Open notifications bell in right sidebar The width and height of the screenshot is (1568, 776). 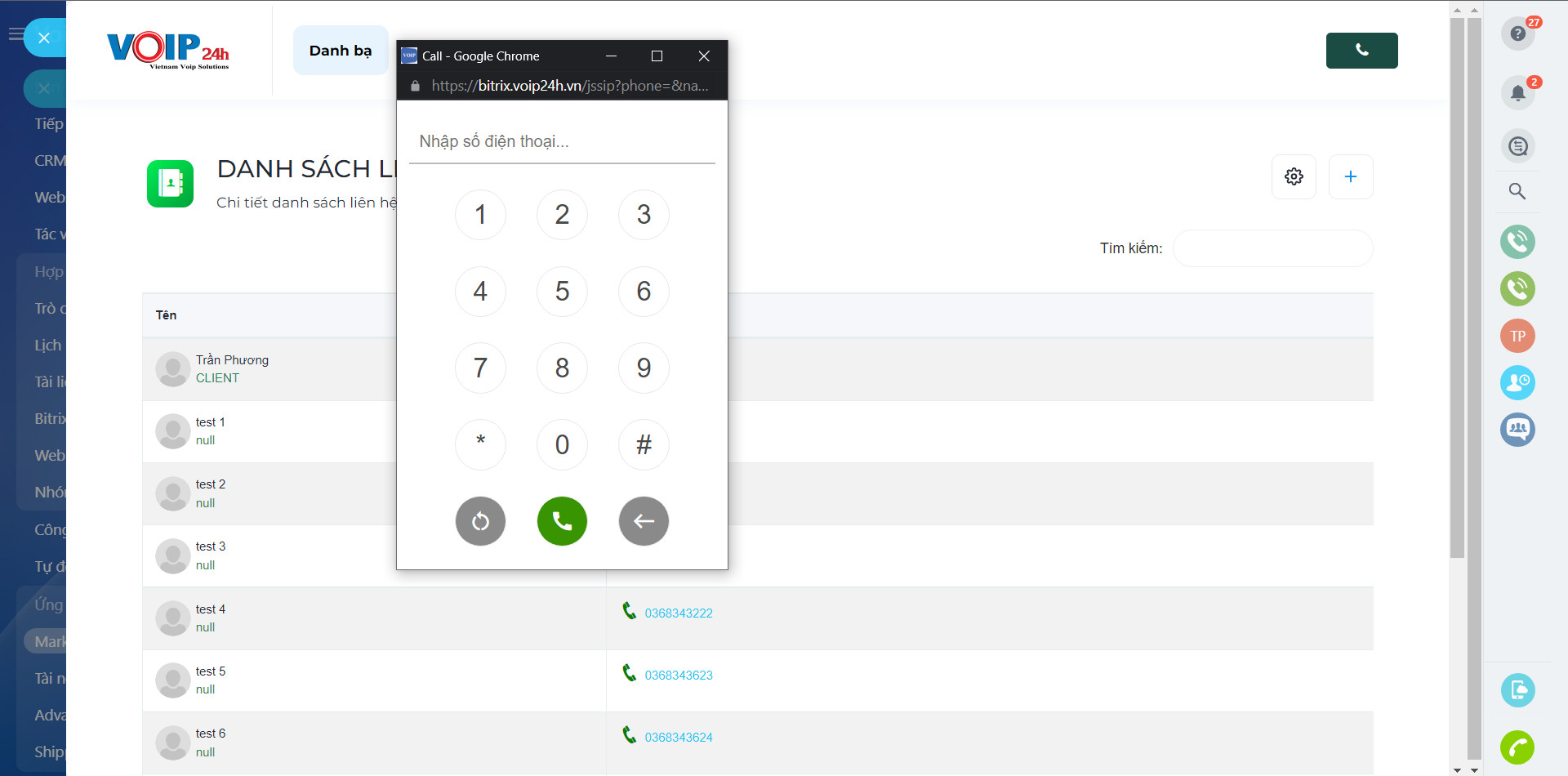(x=1517, y=93)
